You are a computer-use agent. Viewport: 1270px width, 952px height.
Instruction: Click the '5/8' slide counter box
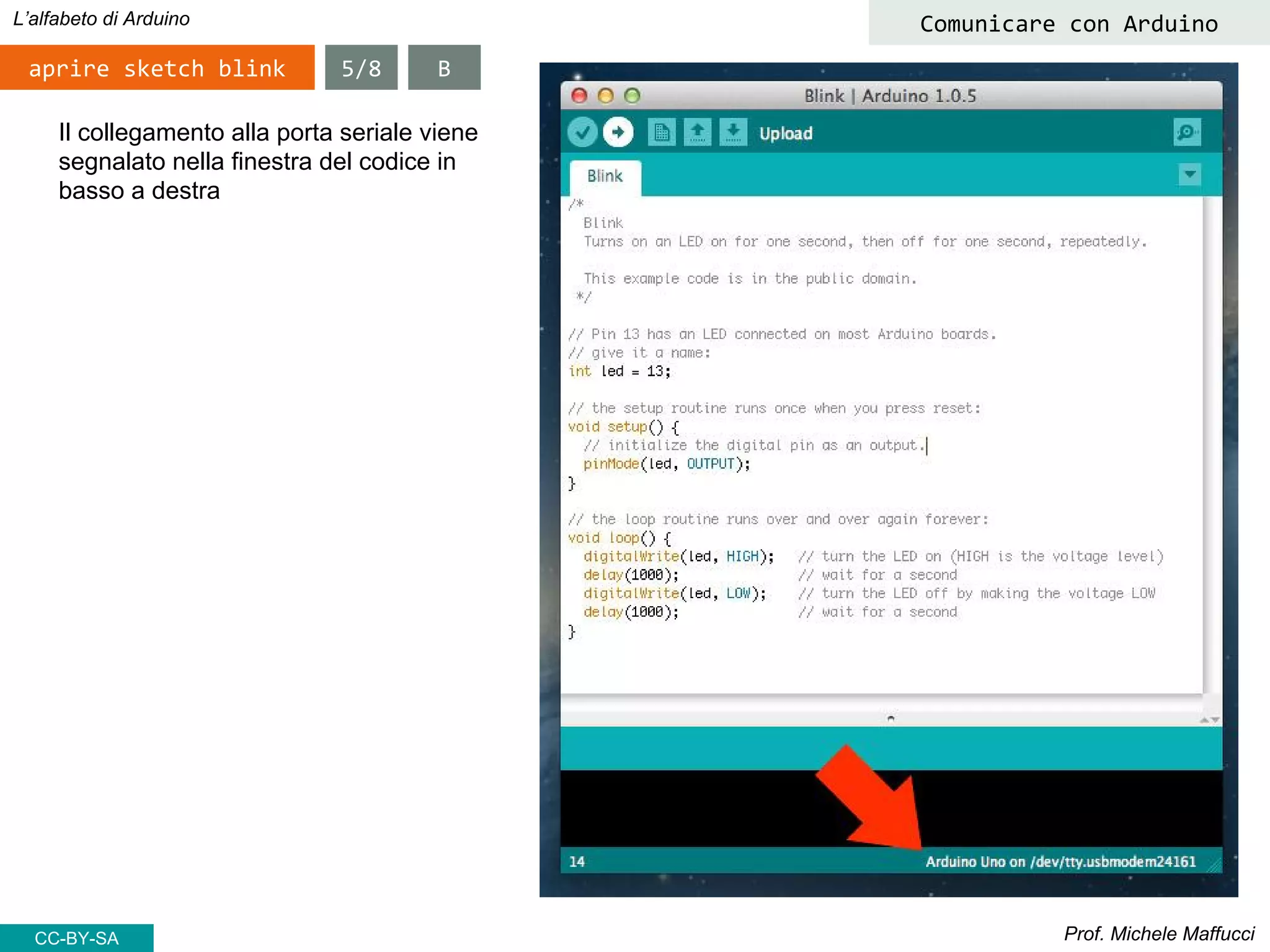coord(362,68)
